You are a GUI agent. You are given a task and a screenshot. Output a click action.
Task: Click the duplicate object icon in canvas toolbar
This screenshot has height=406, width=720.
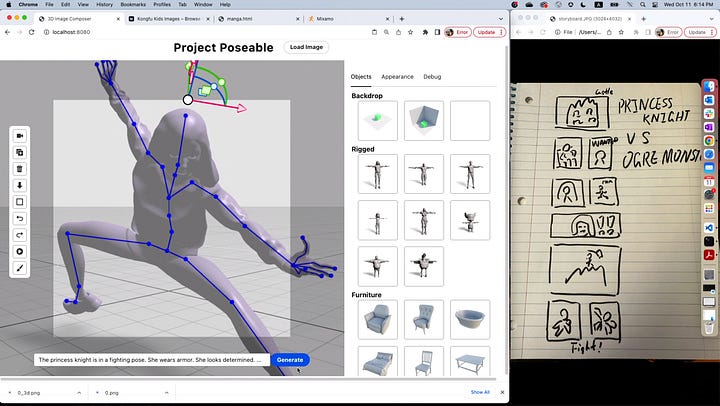pyautogui.click(x=19, y=152)
